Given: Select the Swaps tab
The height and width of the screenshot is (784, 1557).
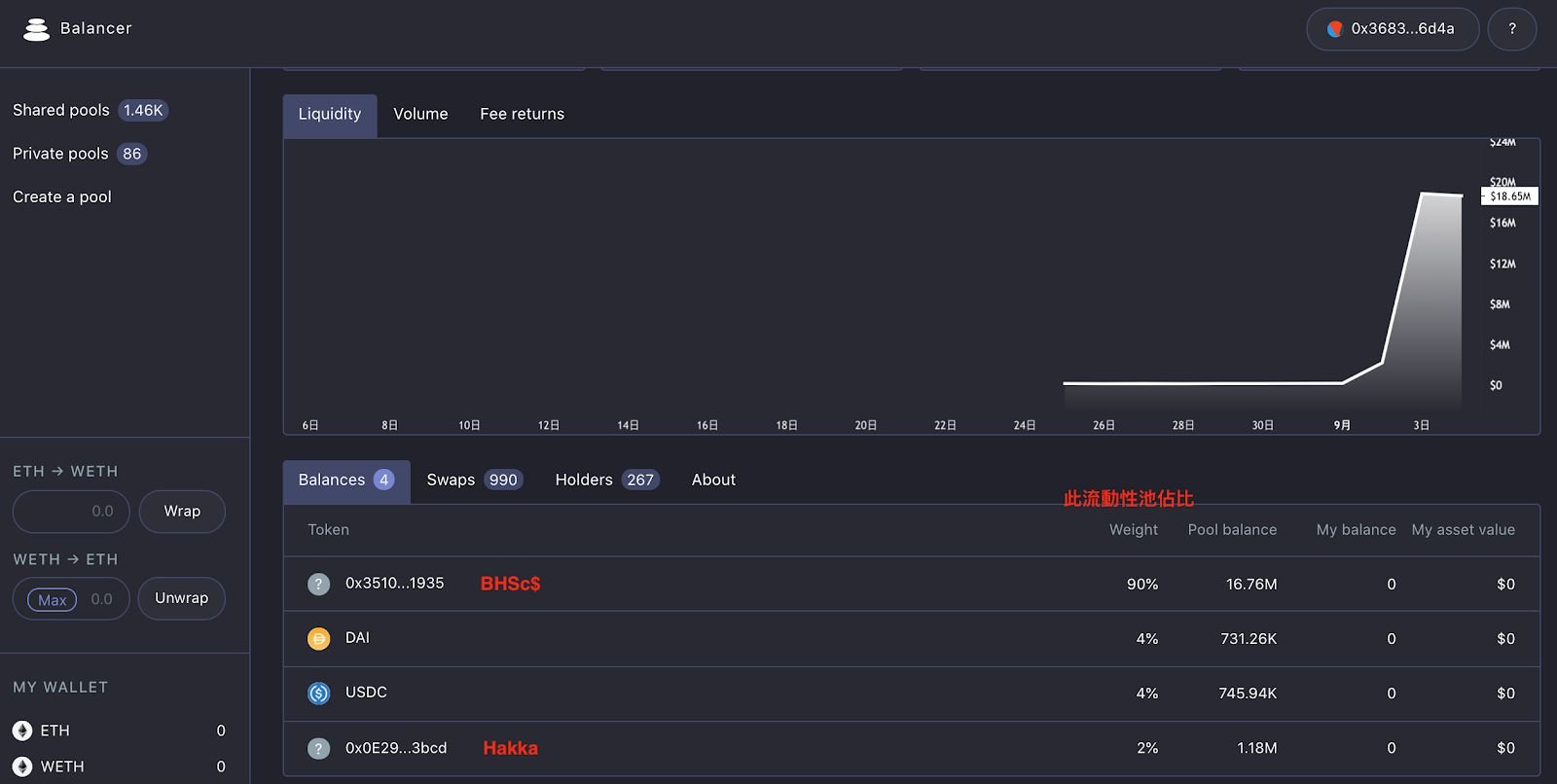Looking at the screenshot, I should (475, 481).
